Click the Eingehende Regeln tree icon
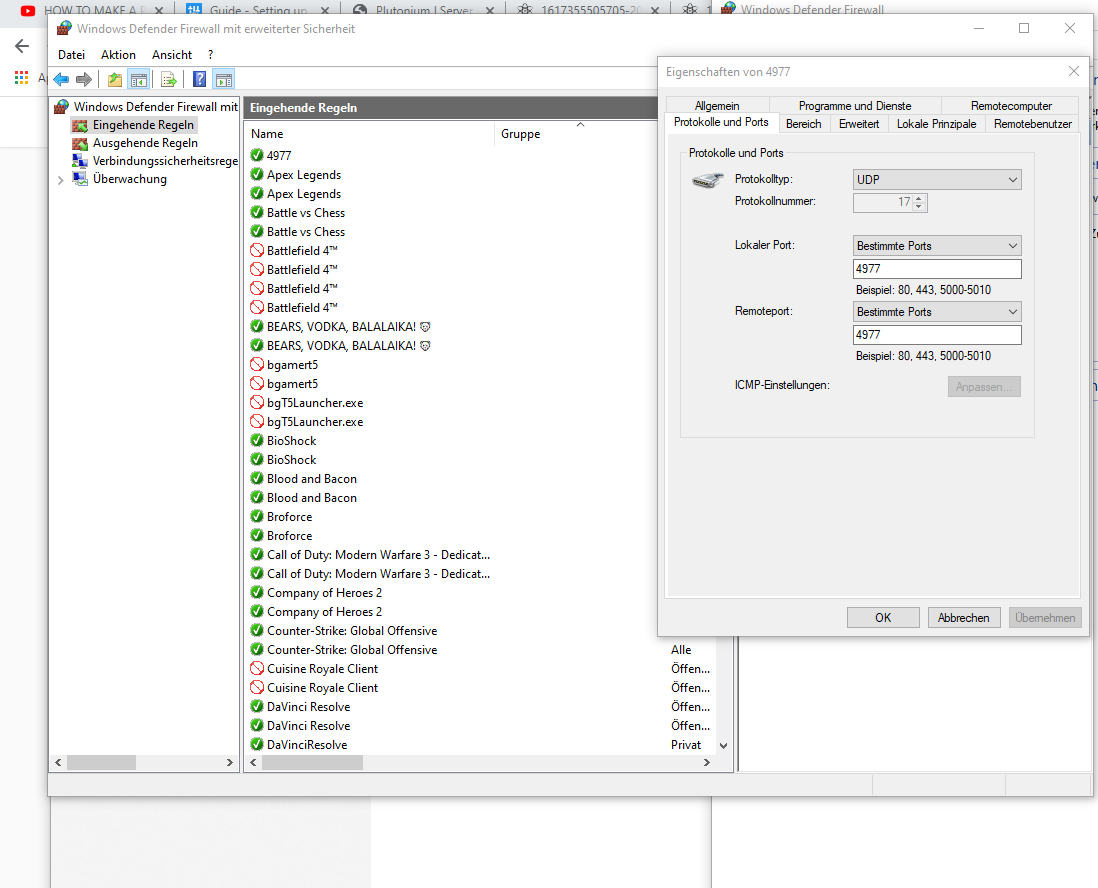This screenshot has width=1098, height=888. [81, 125]
